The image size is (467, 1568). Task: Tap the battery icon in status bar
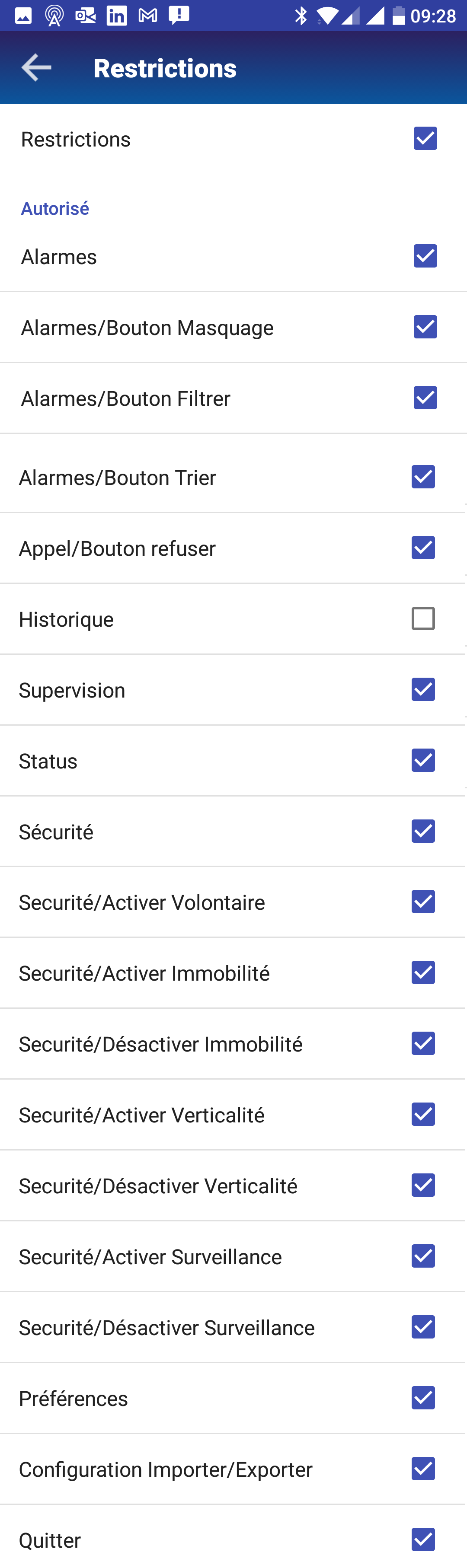398,16
